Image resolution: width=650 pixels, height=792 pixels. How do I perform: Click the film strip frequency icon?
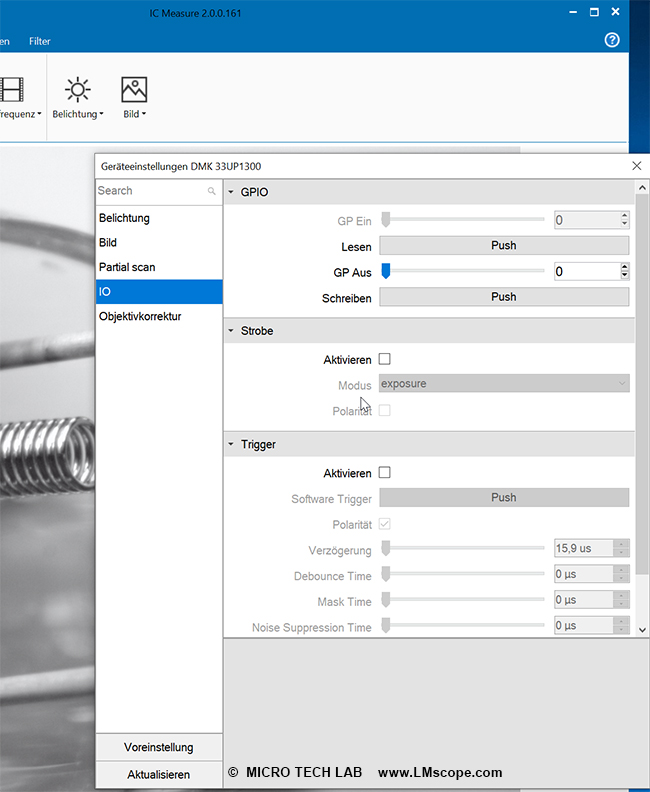[x=12, y=91]
